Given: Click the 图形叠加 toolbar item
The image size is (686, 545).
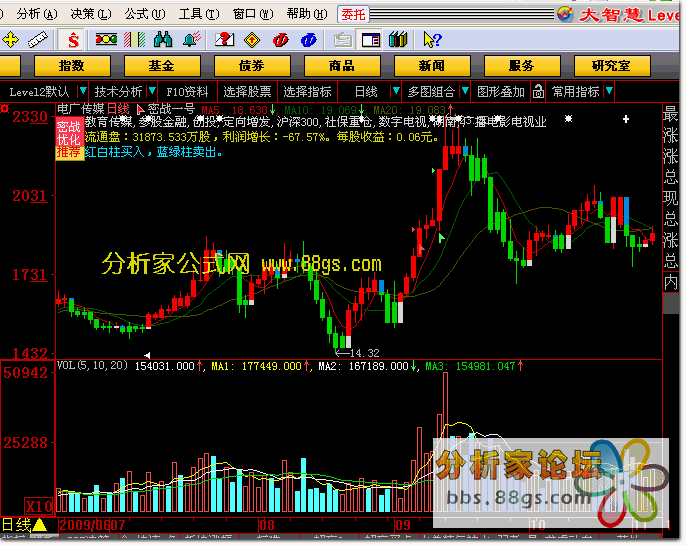Looking at the screenshot, I should (x=500, y=92).
